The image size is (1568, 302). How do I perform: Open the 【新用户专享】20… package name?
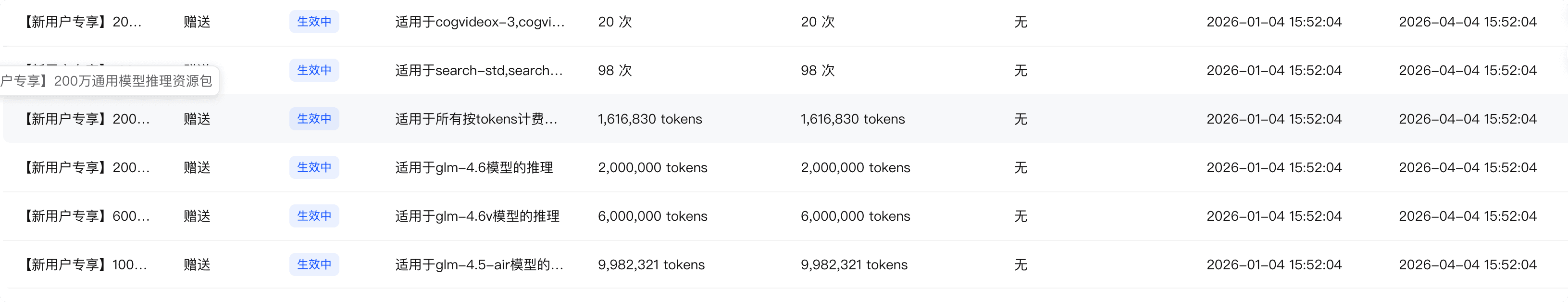(82, 22)
